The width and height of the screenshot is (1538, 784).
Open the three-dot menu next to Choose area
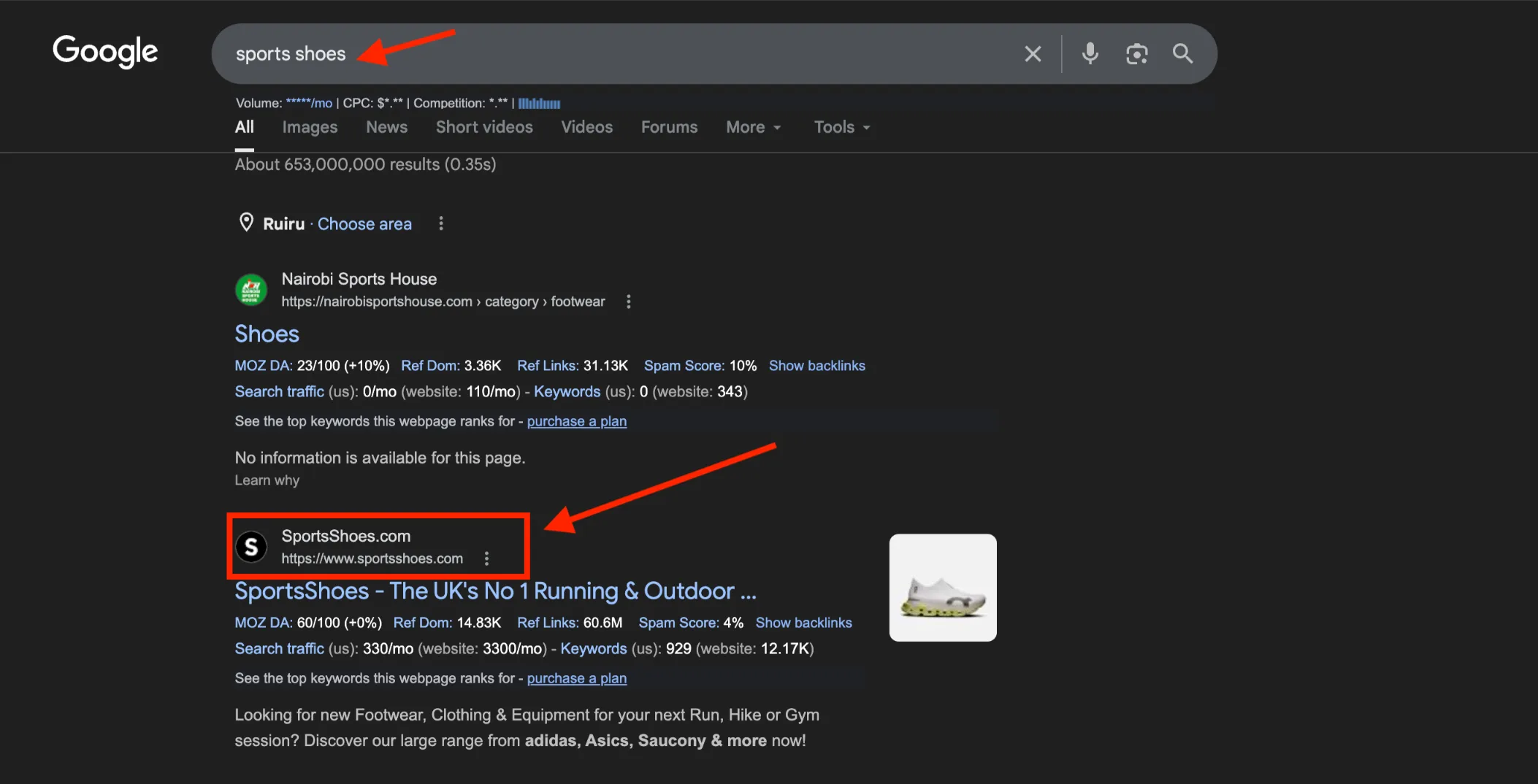[441, 223]
